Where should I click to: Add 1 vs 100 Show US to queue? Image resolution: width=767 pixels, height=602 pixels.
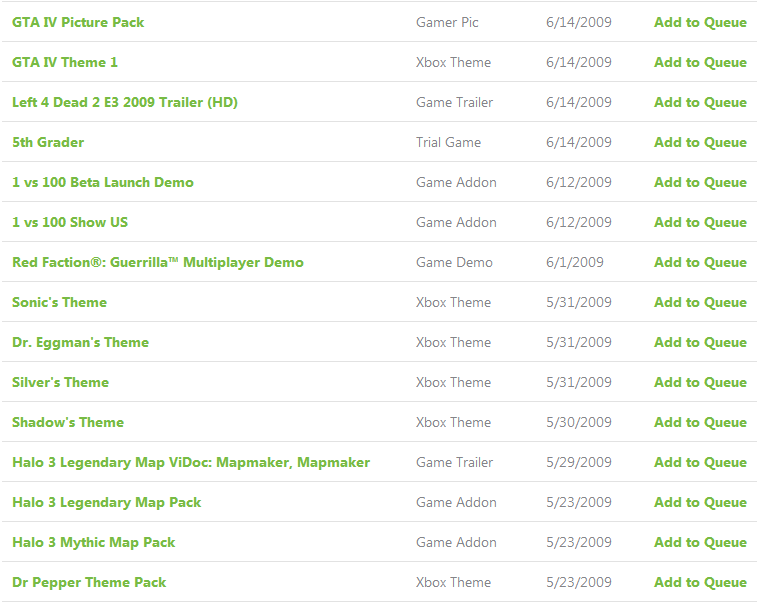pyautogui.click(x=700, y=223)
